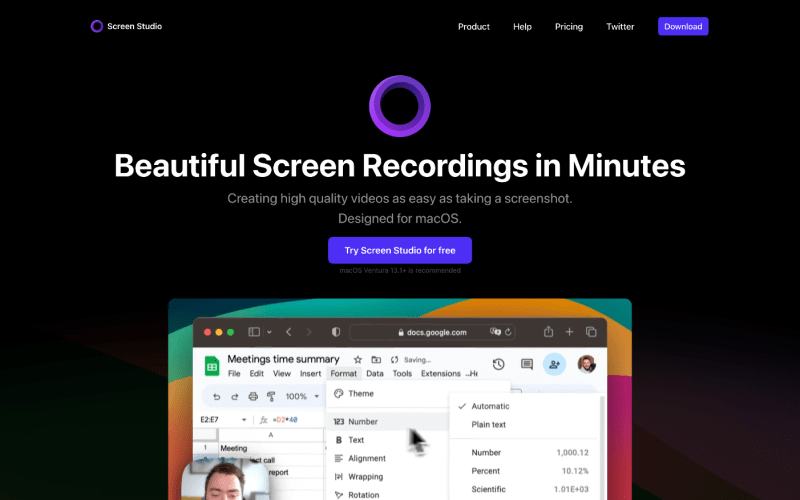Star the Meetings time summary document
Screen dimensions: 800x500
358,360
